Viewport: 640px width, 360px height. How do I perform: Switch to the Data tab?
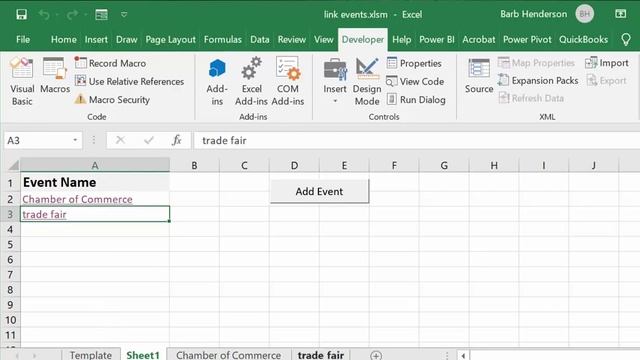point(260,40)
